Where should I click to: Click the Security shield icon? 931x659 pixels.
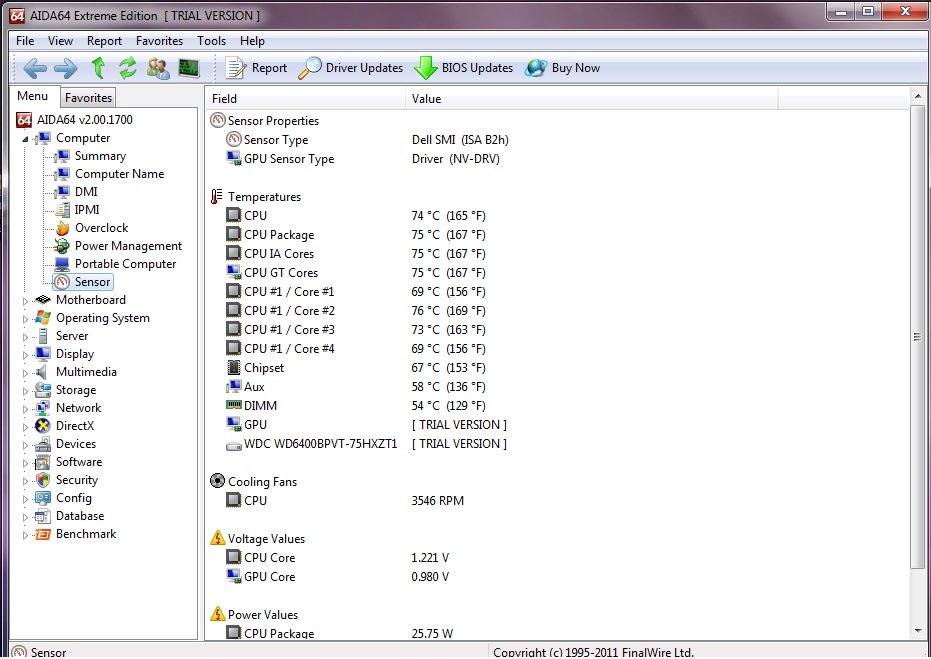click(43, 480)
